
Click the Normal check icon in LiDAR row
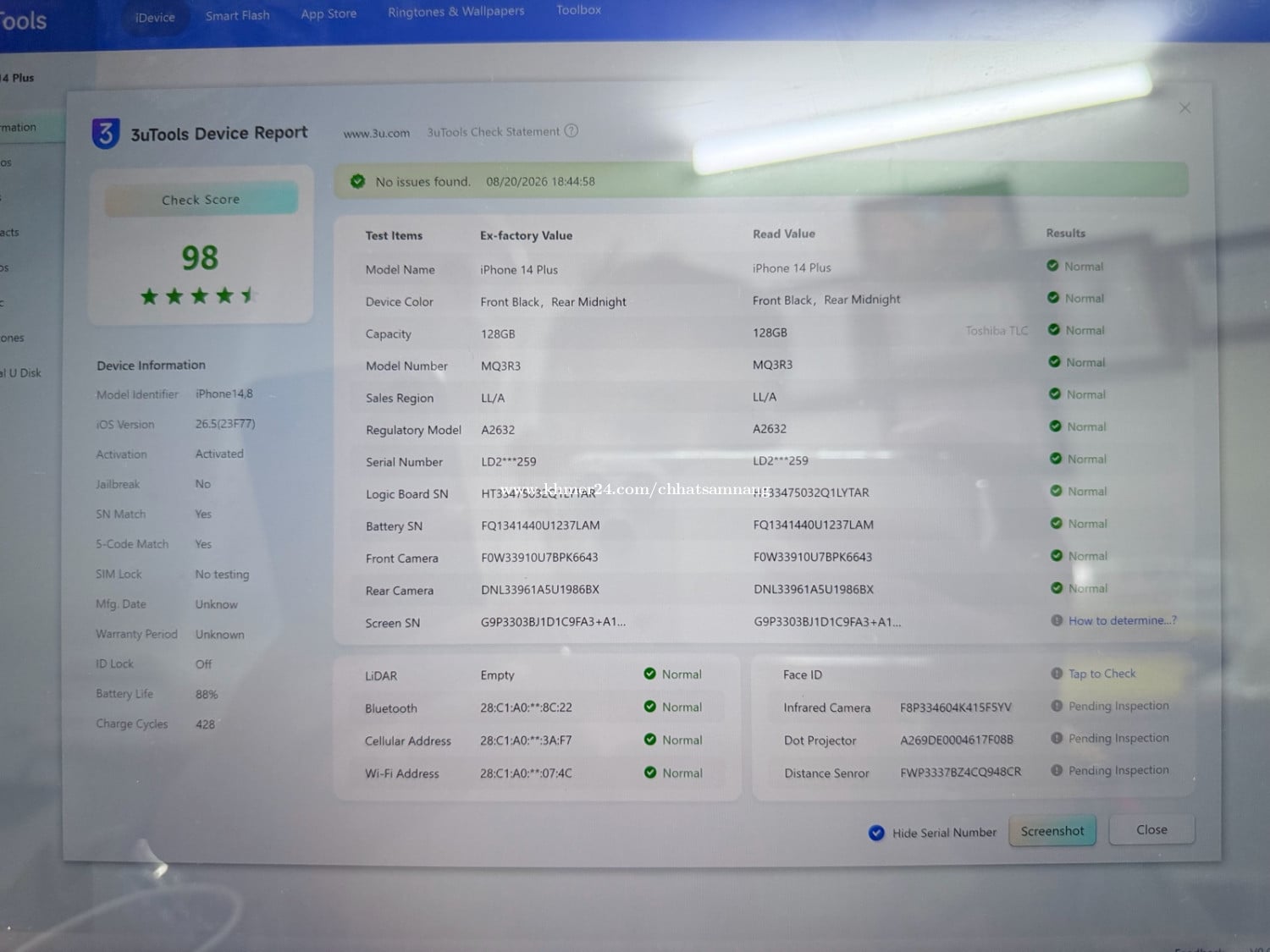tap(650, 674)
